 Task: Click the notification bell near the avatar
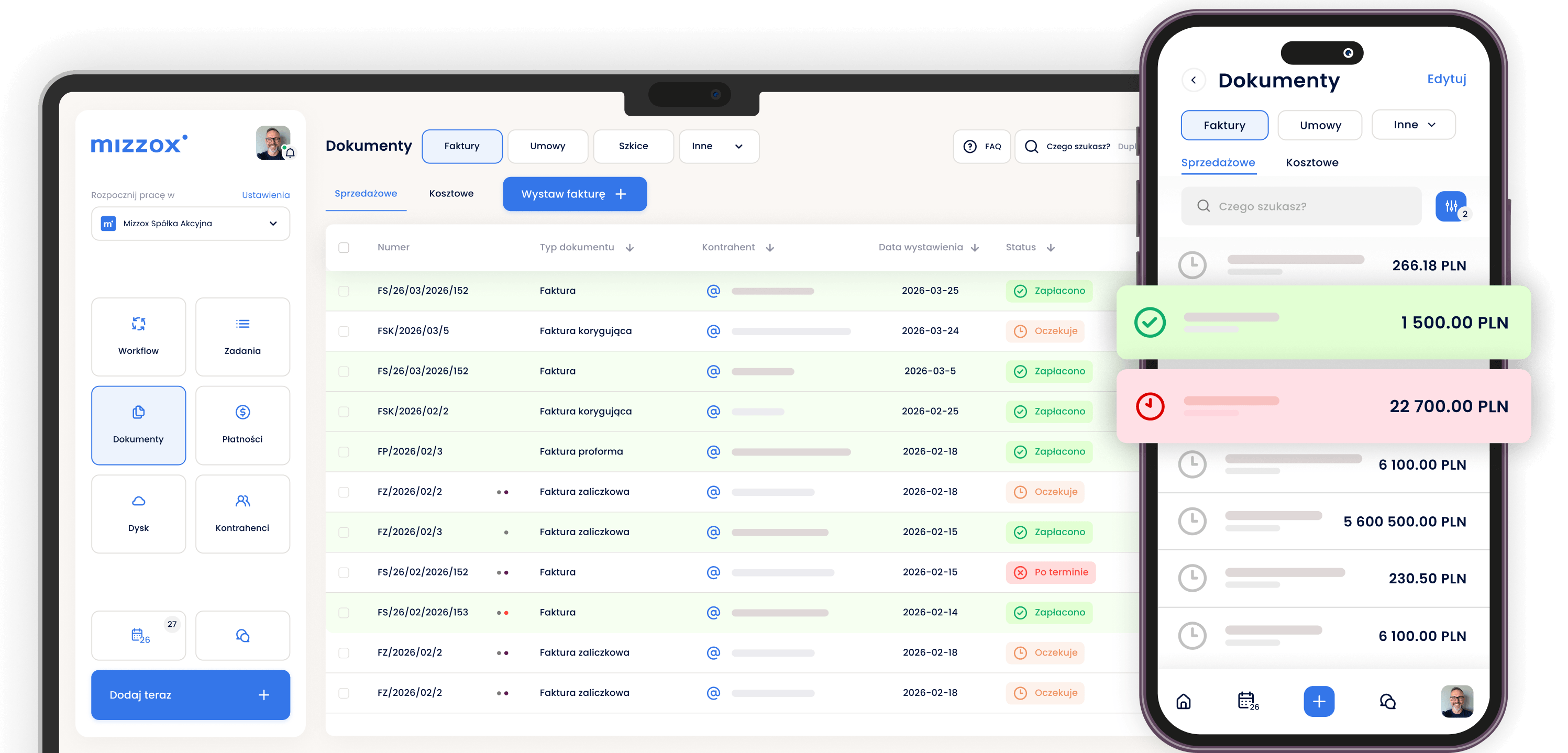tap(291, 152)
